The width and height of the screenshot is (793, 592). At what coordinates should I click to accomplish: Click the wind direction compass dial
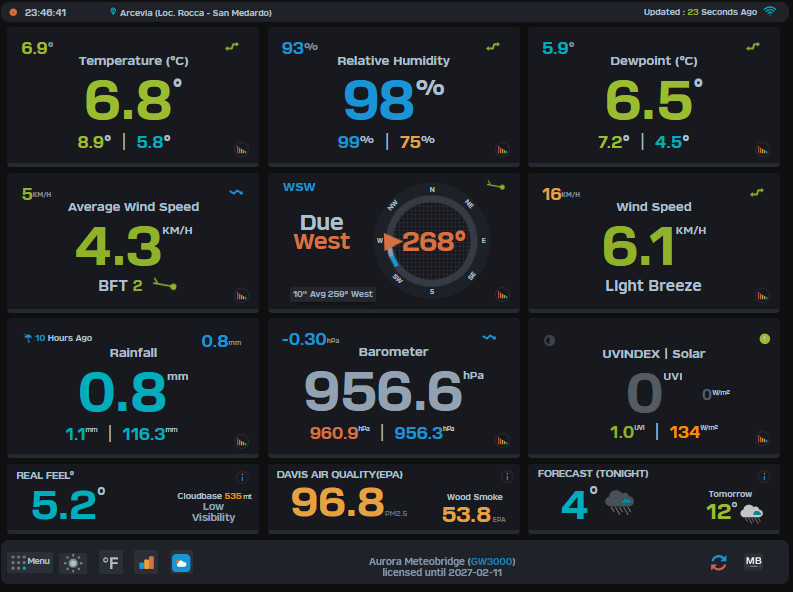point(432,240)
